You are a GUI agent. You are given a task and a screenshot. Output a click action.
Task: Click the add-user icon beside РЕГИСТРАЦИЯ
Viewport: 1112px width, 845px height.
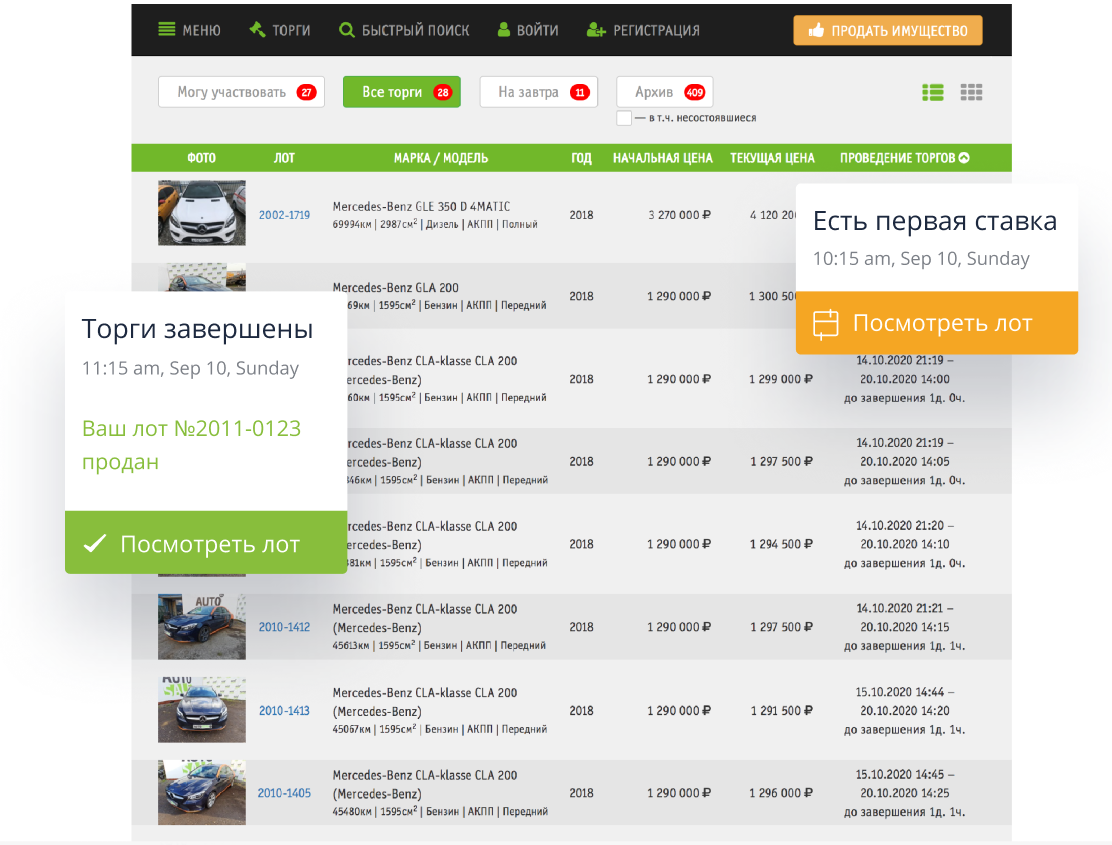pos(596,30)
